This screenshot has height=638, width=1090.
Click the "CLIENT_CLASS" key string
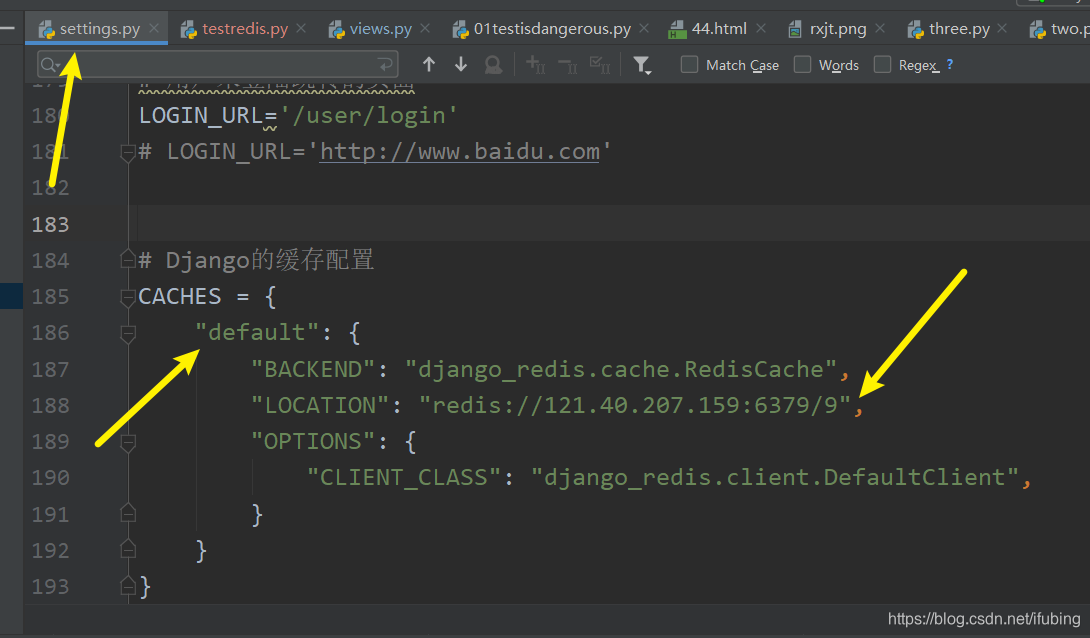tap(404, 477)
